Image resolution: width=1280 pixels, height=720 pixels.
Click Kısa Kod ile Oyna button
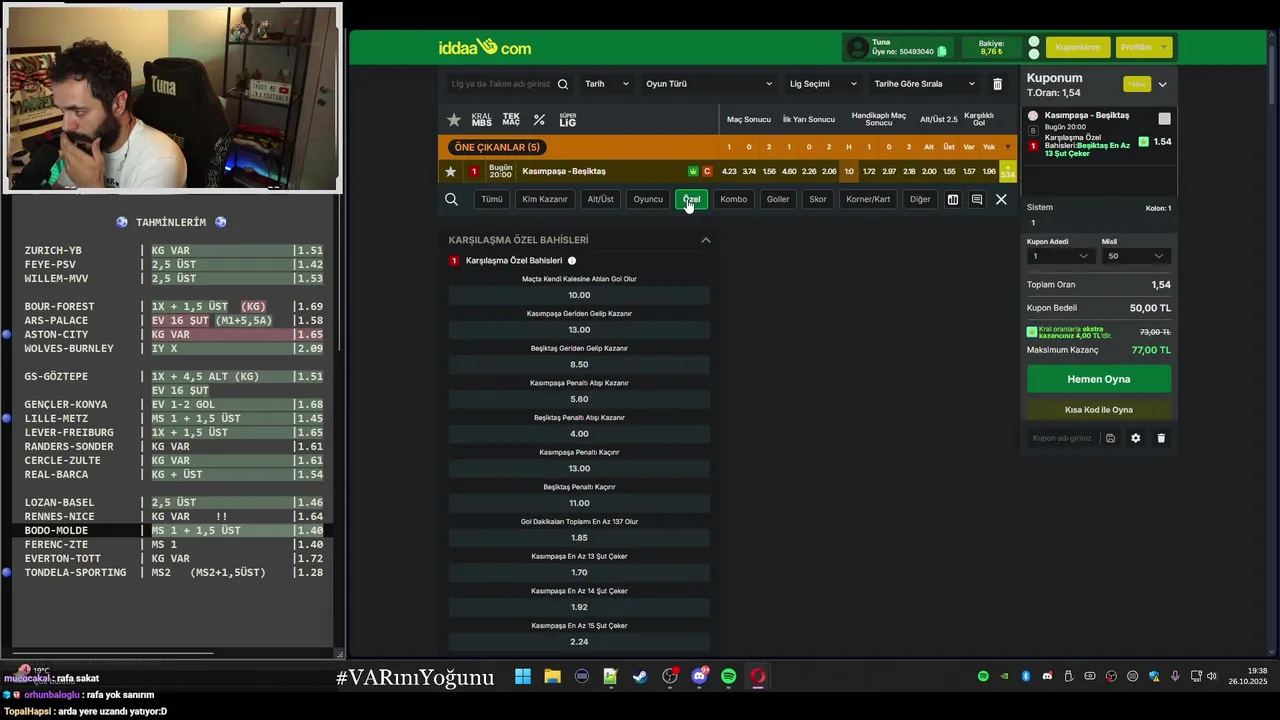point(1099,410)
